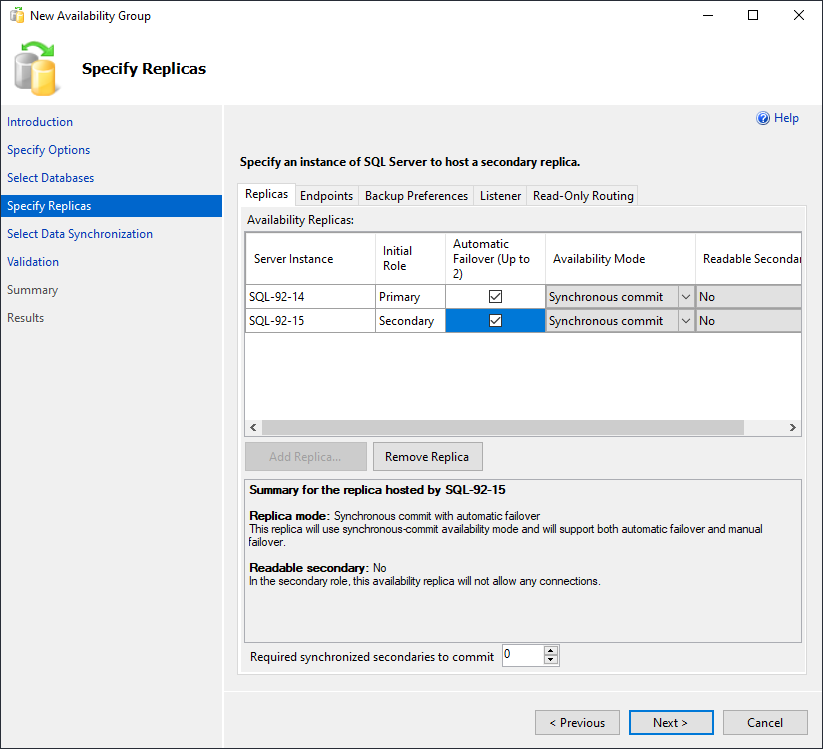
Task: Toggle automatic failover checkbox for SQL-92-15
Action: pyautogui.click(x=495, y=321)
